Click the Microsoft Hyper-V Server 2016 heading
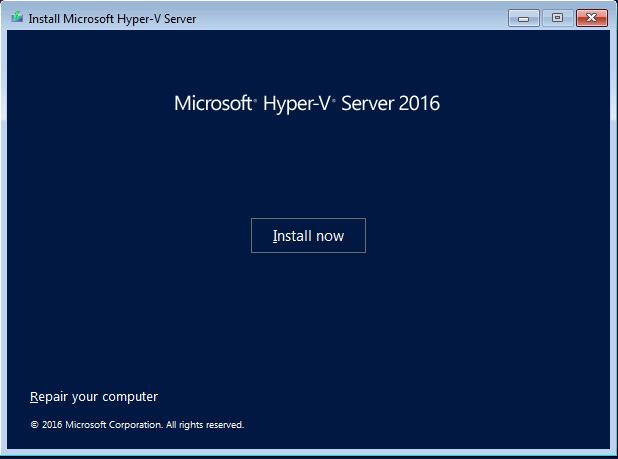618x459 pixels. [x=307, y=104]
